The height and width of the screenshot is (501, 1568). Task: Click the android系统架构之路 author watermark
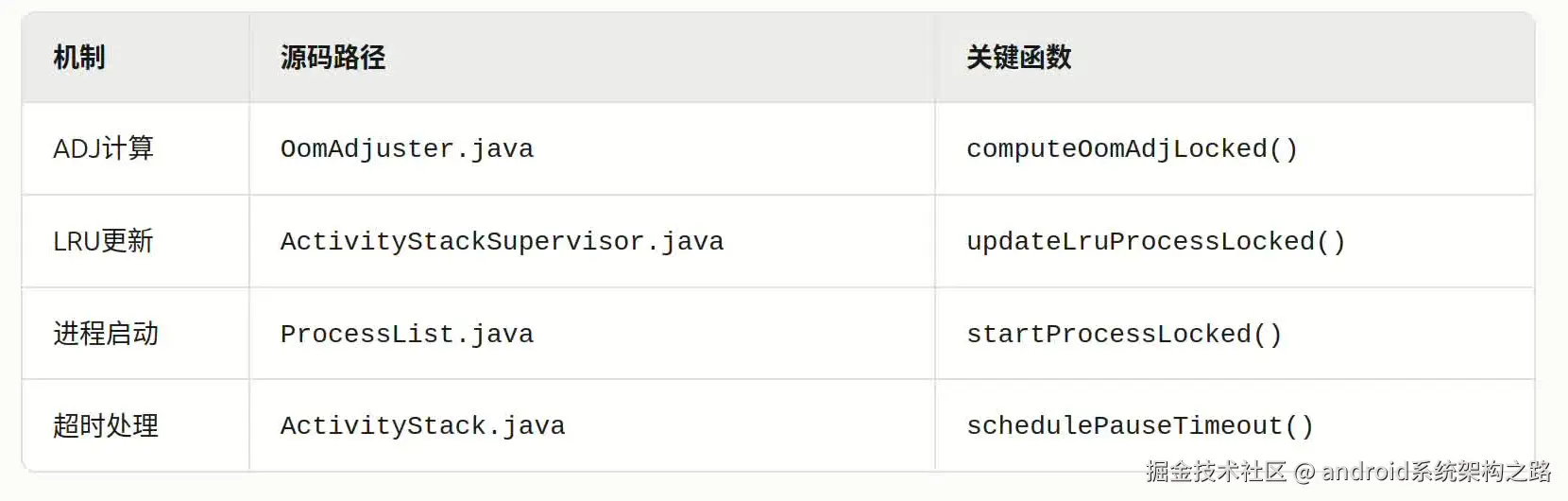[1436, 471]
